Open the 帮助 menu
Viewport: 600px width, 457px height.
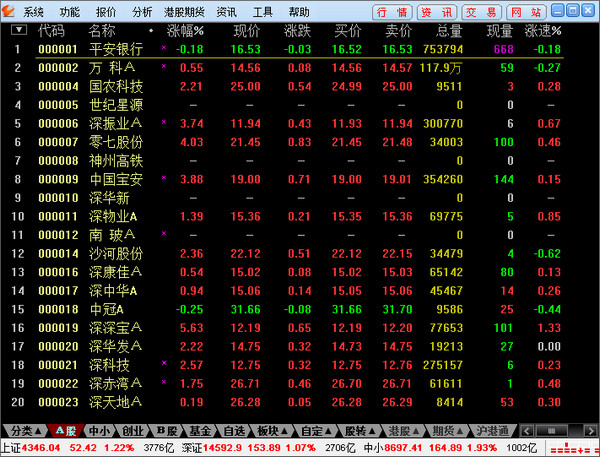pos(299,12)
